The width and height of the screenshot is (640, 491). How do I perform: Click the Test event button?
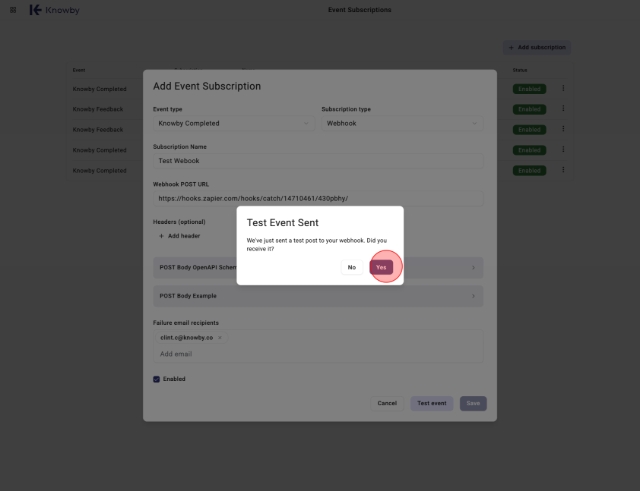coord(431,403)
